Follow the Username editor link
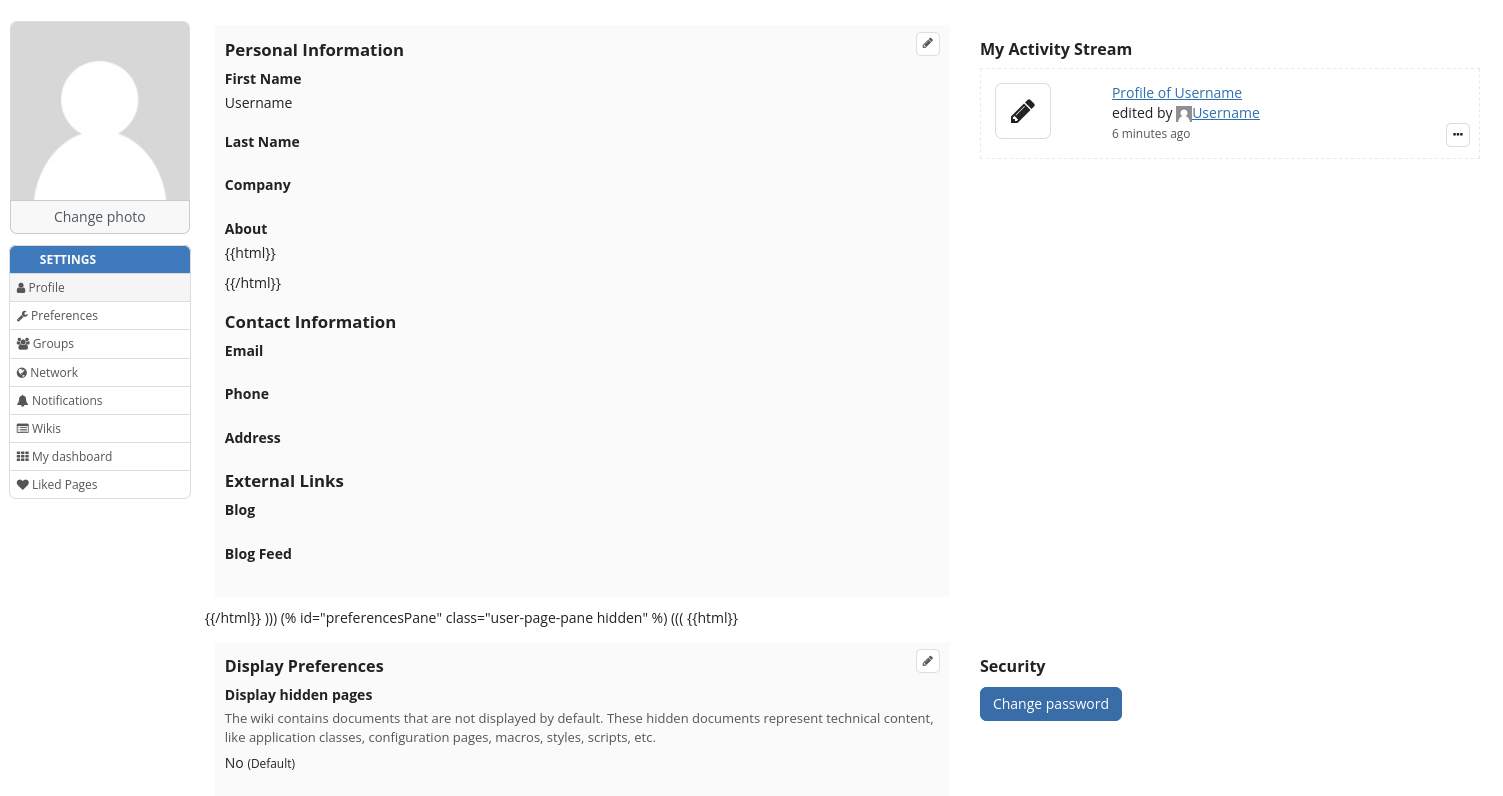The width and height of the screenshot is (1503, 796). tap(1225, 113)
